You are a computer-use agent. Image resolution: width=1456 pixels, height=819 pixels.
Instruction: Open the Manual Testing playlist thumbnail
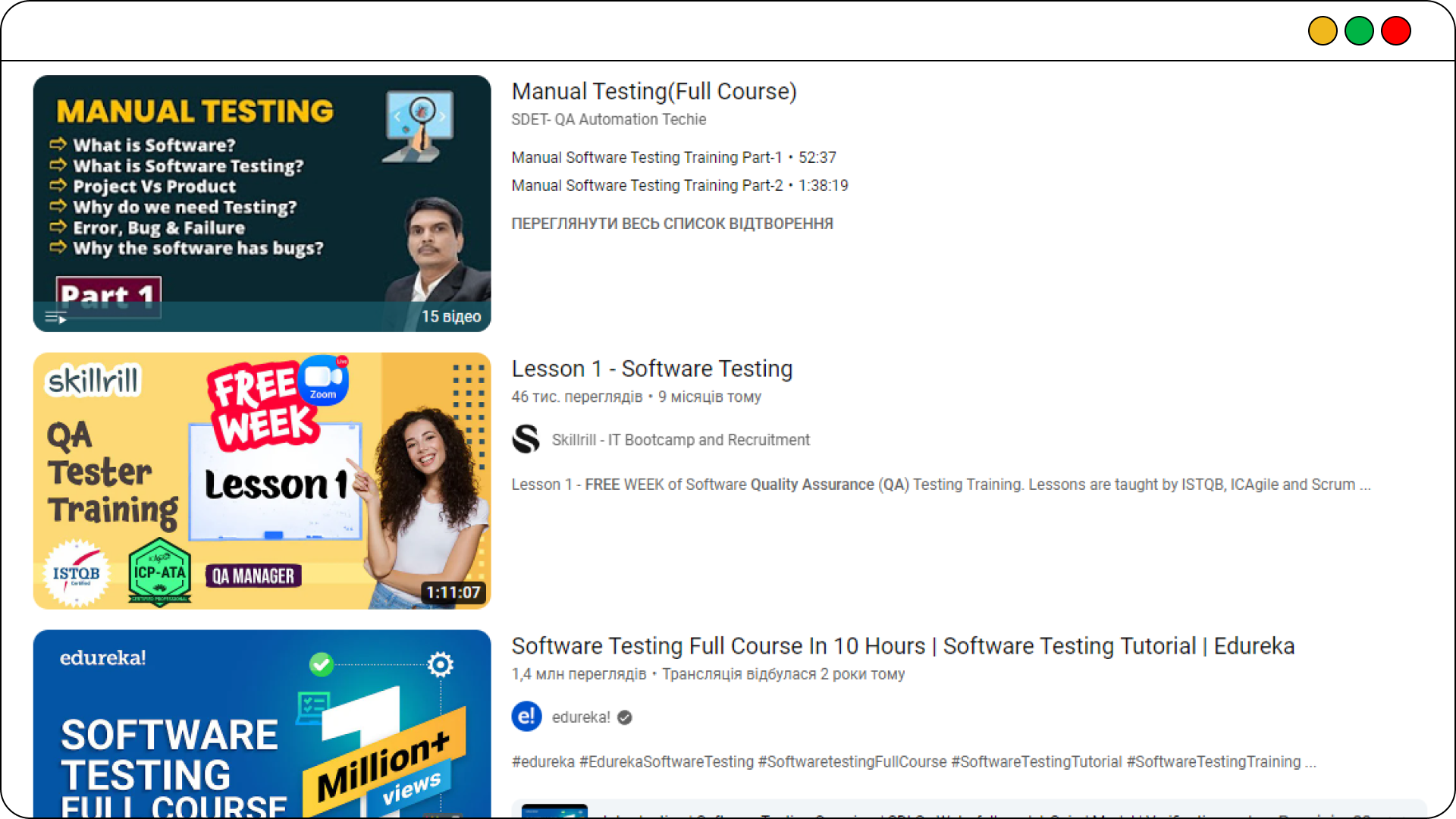click(262, 203)
